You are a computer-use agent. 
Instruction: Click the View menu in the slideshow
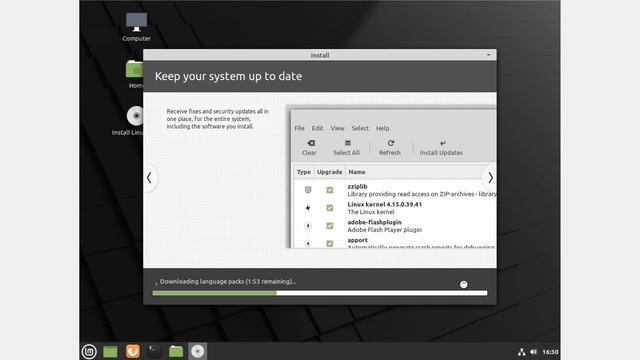(x=337, y=128)
